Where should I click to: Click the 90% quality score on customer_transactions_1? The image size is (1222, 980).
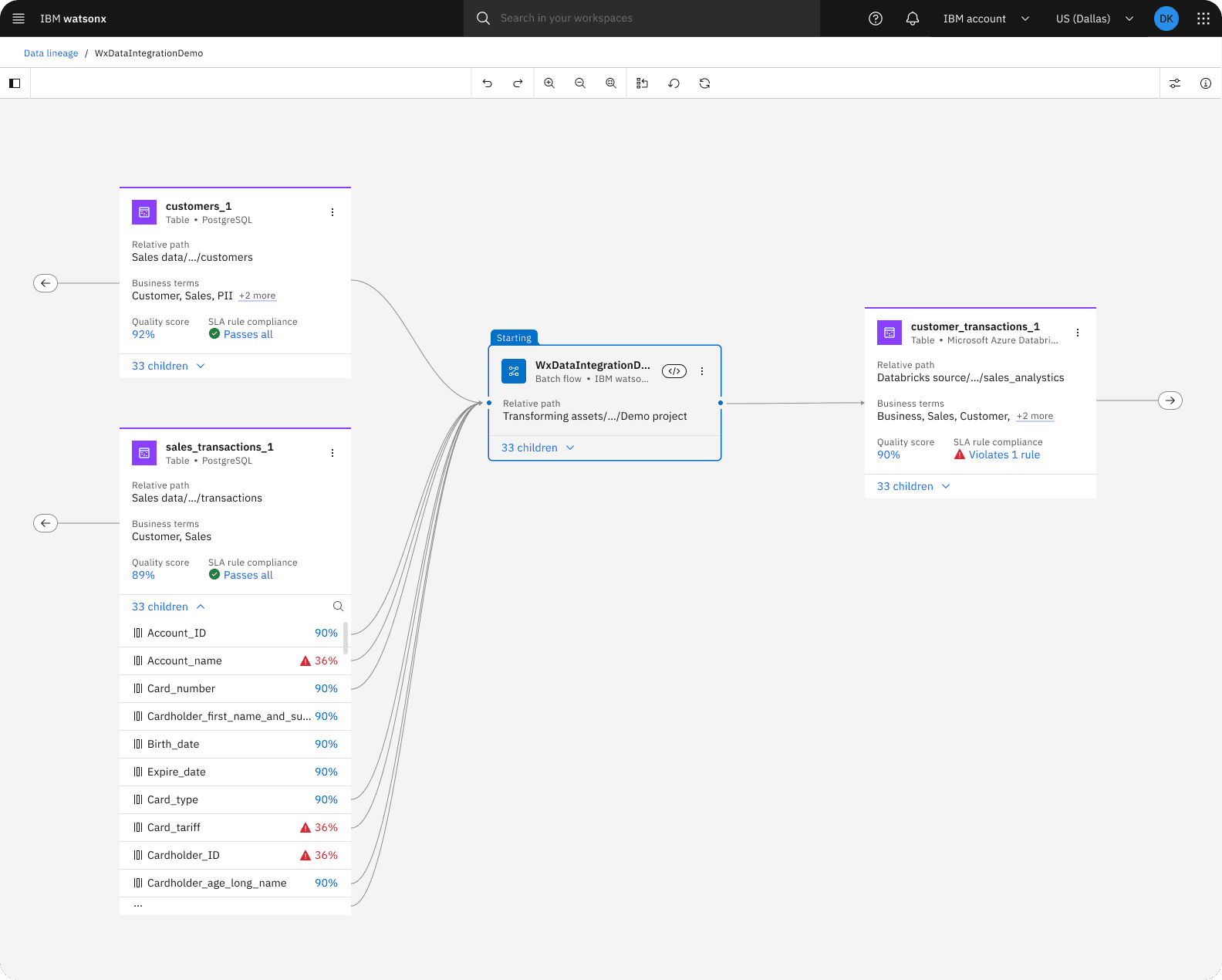[x=889, y=455]
